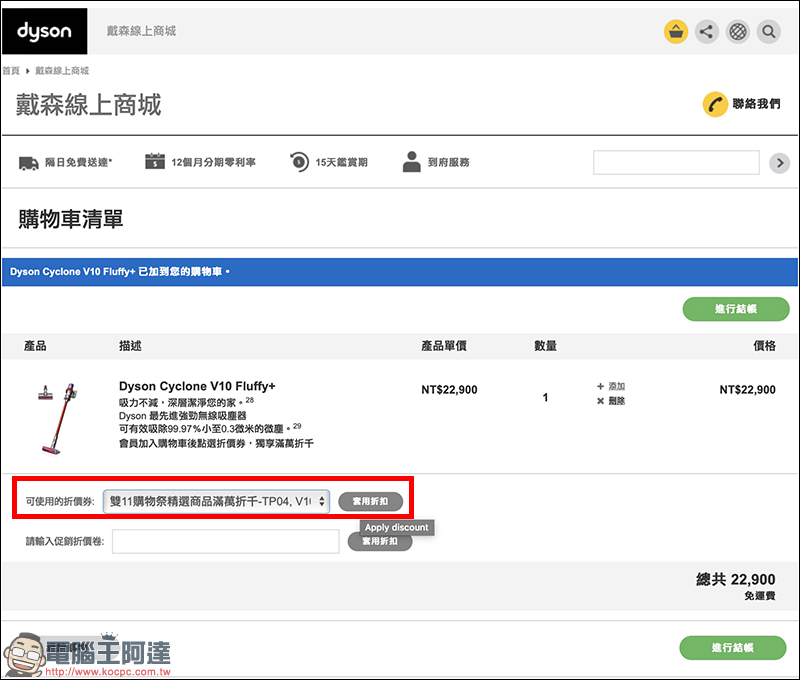This screenshot has height=680, width=800.
Task: Open the yellow shopping basket icon
Action: [676, 32]
